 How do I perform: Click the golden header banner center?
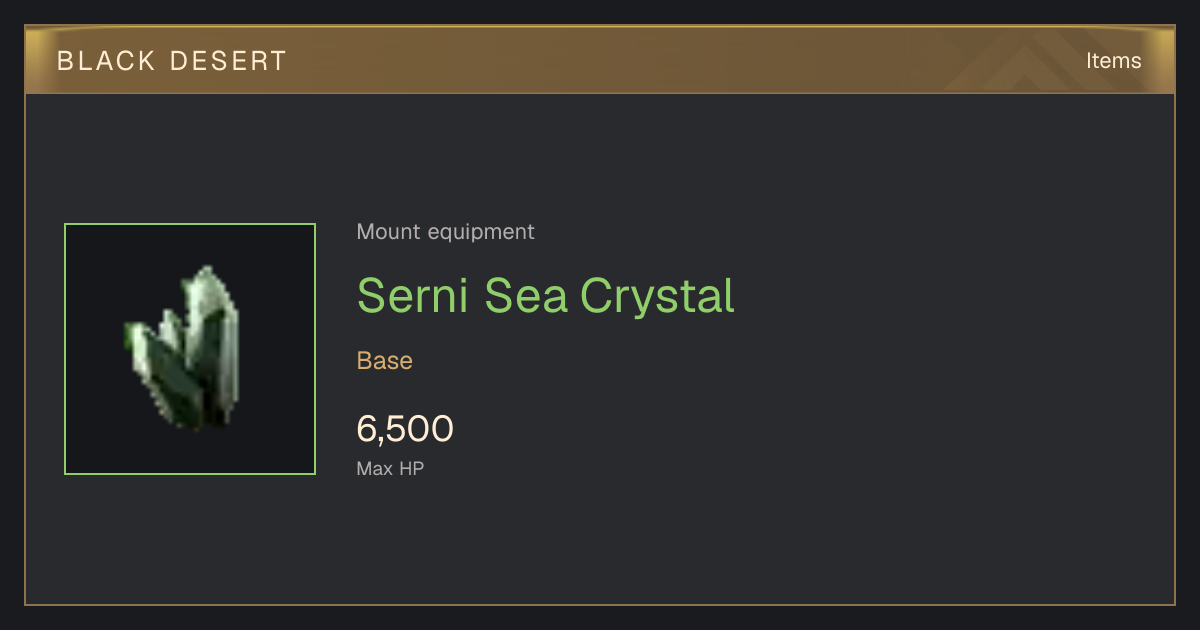600,60
